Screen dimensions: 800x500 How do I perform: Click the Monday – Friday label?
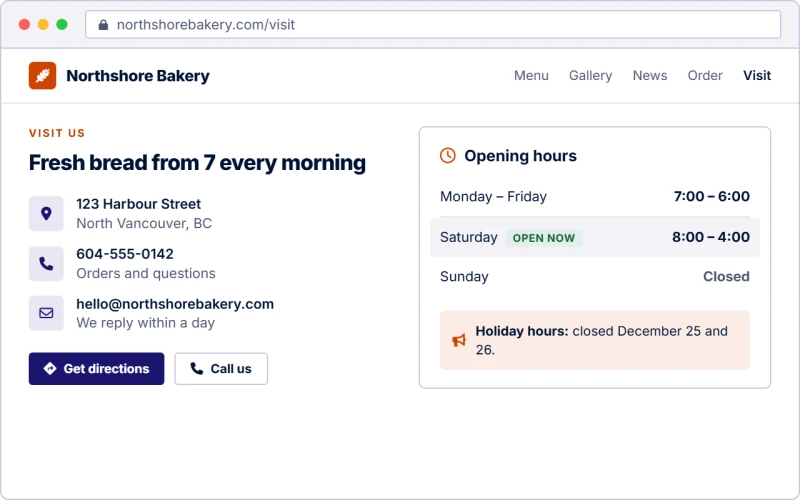[x=493, y=196]
